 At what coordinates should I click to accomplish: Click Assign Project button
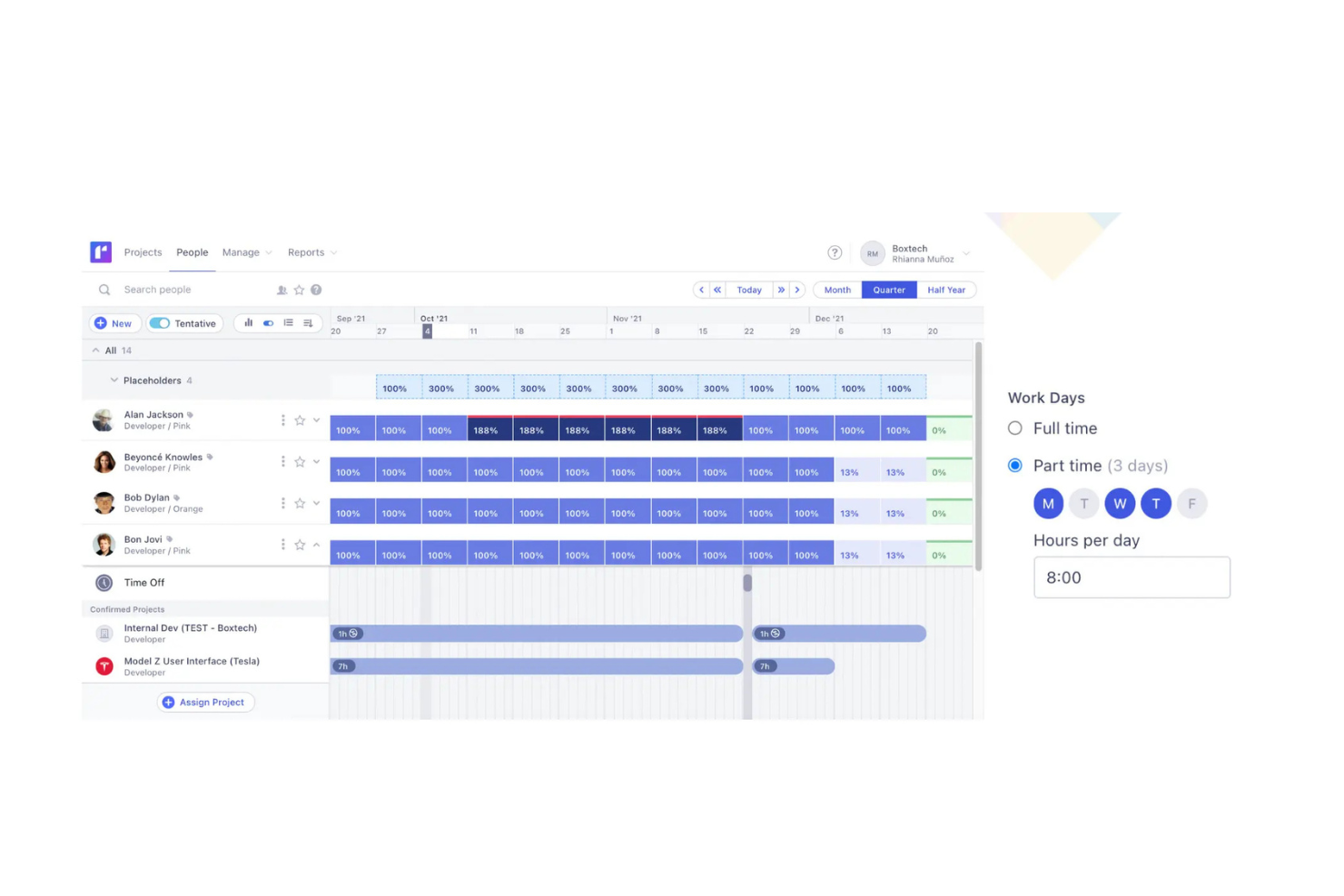click(x=205, y=703)
